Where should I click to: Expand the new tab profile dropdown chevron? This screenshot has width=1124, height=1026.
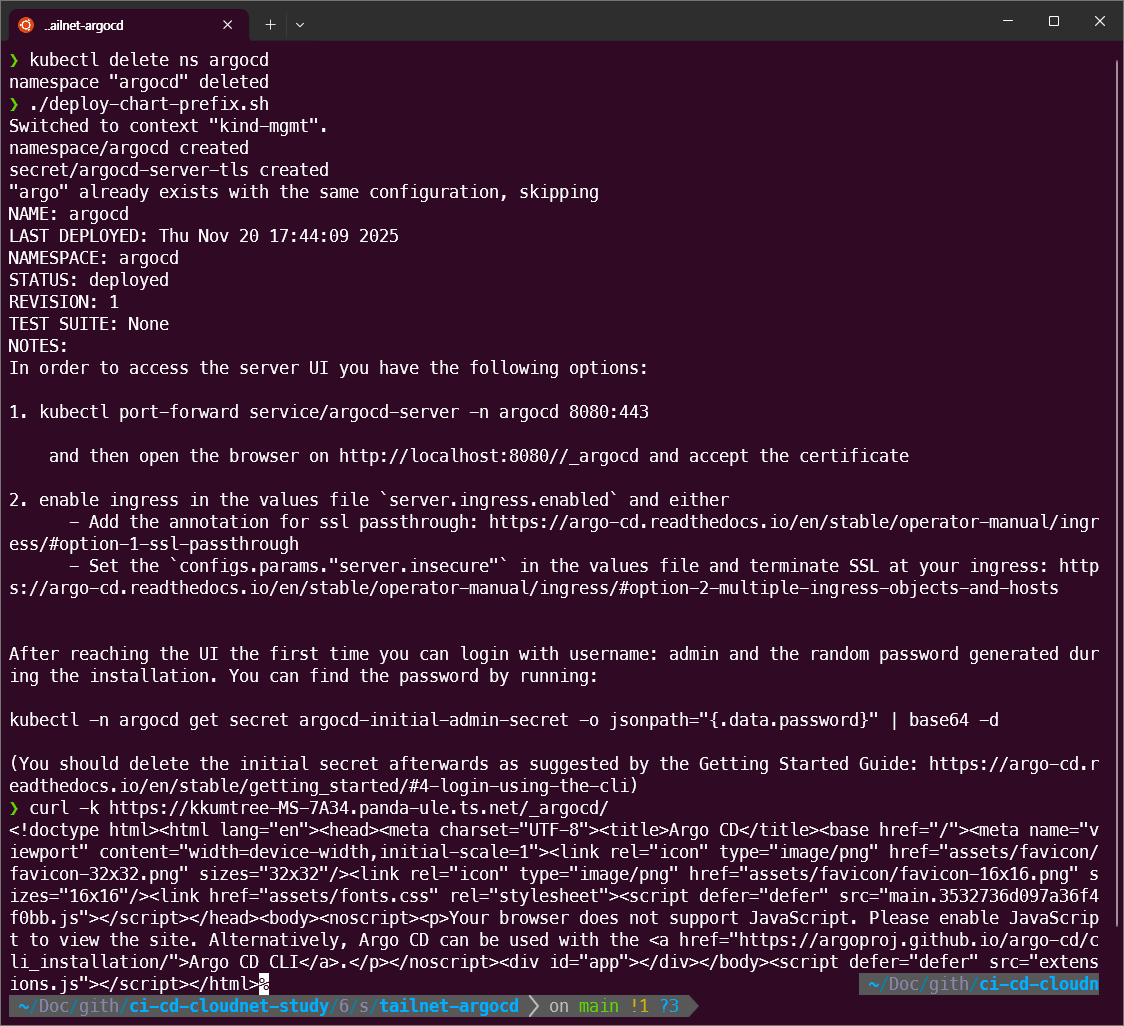coord(300,25)
